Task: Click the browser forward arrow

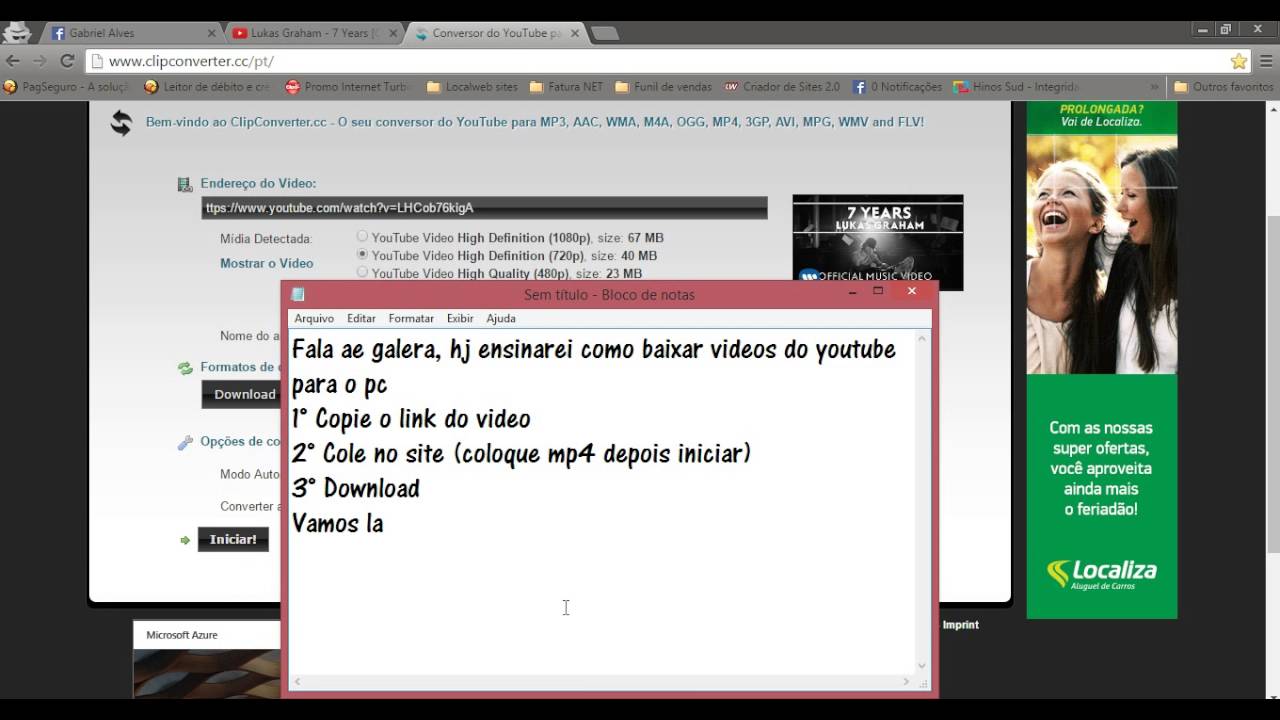Action: (40, 61)
